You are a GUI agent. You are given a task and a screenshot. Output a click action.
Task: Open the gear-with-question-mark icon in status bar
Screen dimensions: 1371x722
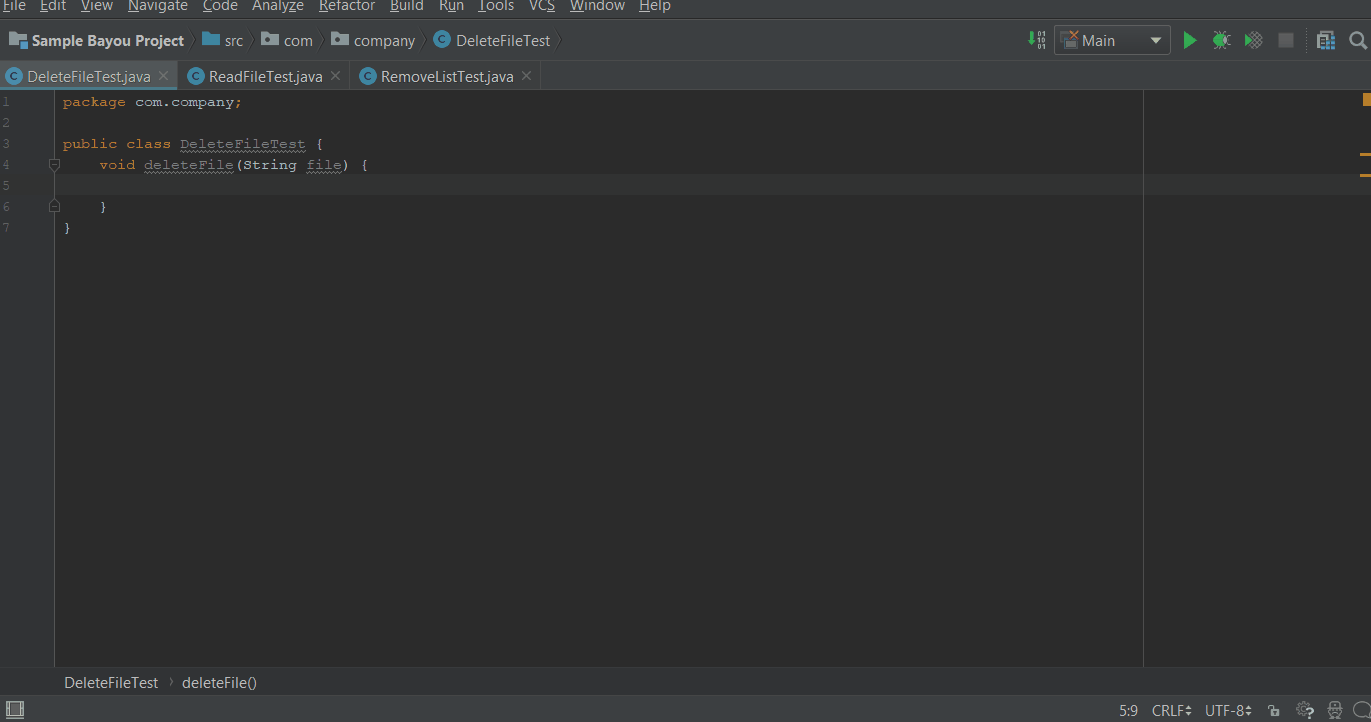(x=1305, y=709)
